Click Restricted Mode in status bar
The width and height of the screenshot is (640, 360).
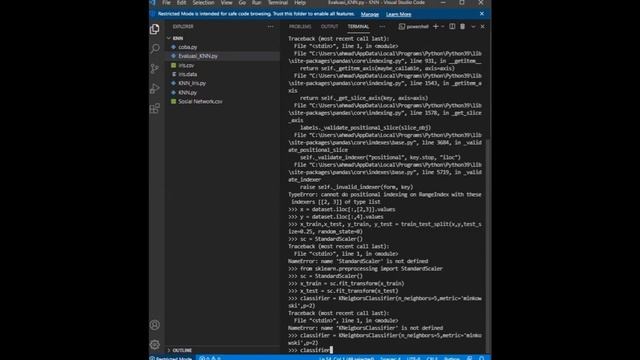tap(171, 358)
